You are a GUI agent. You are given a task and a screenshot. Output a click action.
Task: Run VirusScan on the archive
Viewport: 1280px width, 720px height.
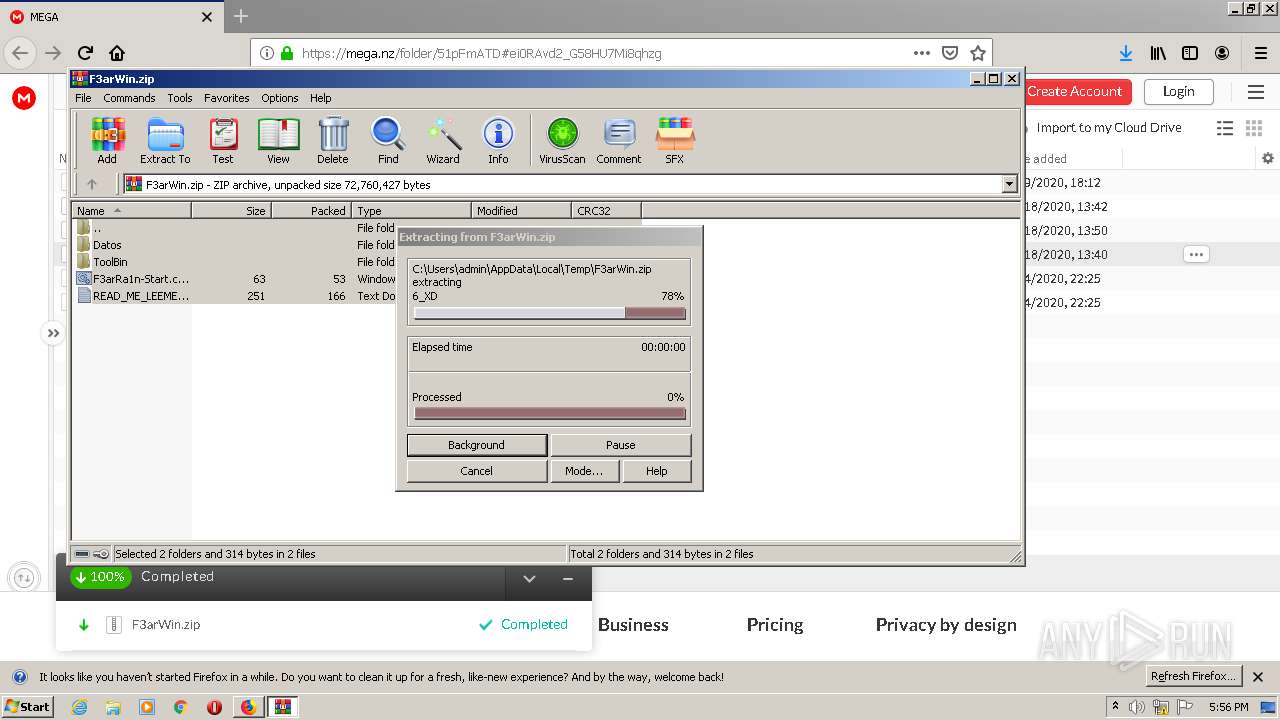tap(562, 140)
